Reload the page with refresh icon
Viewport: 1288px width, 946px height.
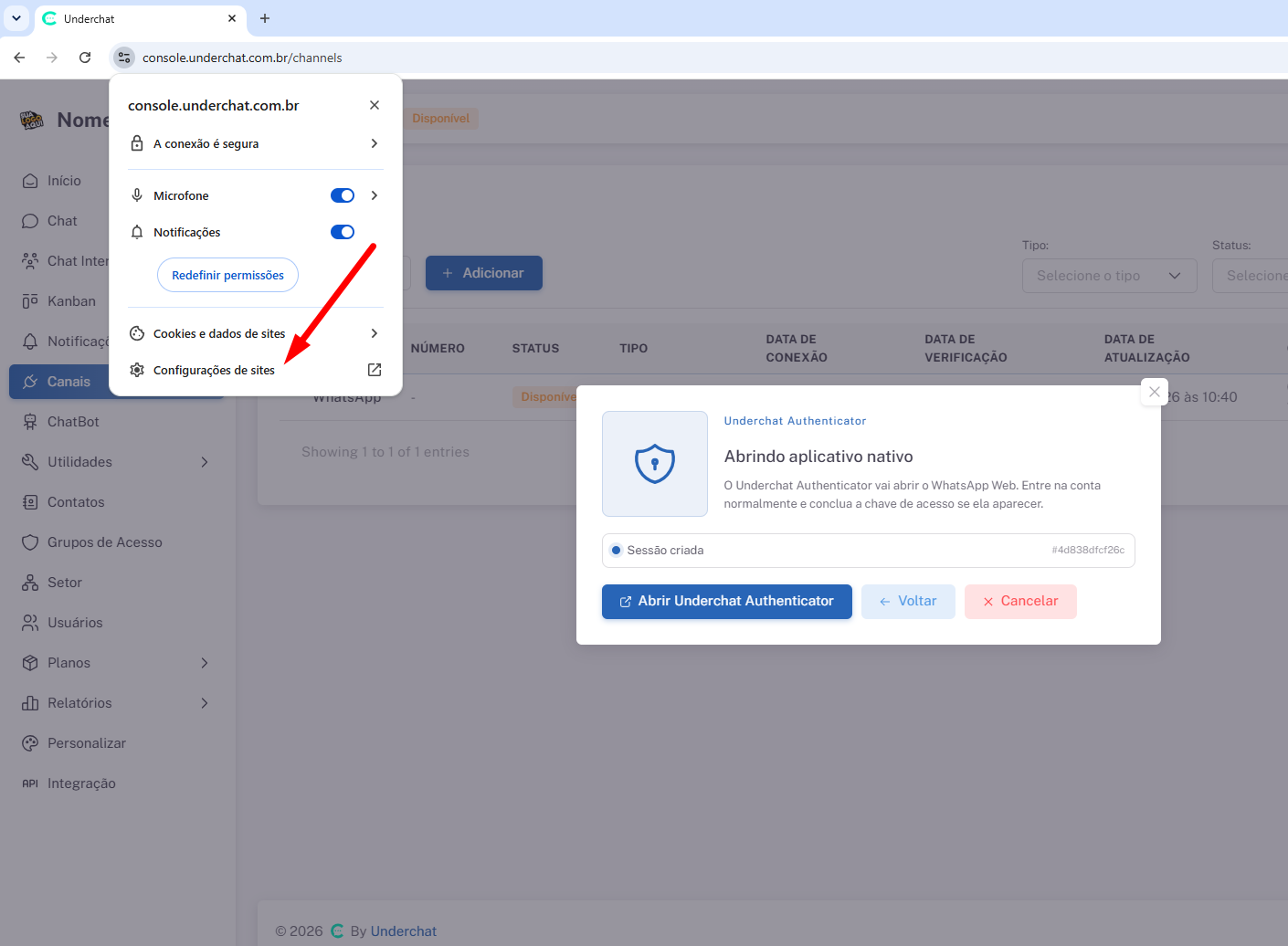pyautogui.click(x=85, y=58)
